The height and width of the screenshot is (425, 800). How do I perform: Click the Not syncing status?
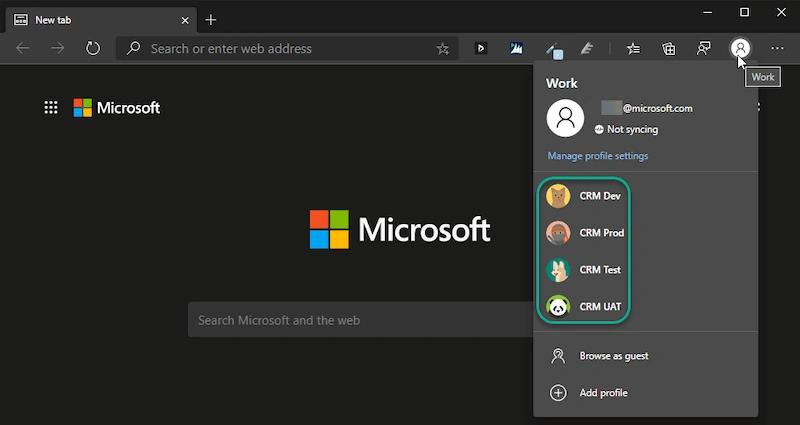point(626,130)
